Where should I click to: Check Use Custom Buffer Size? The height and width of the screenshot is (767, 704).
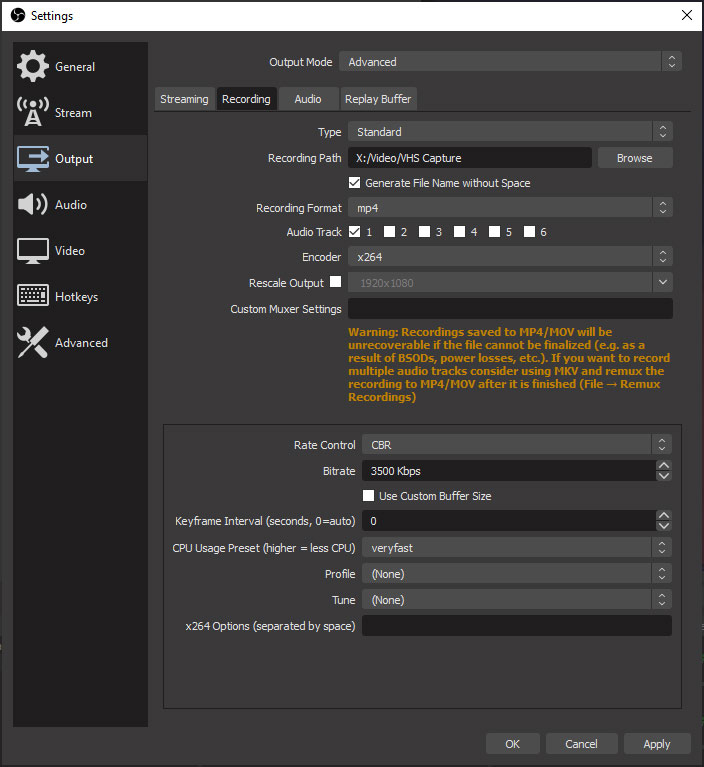tap(368, 496)
